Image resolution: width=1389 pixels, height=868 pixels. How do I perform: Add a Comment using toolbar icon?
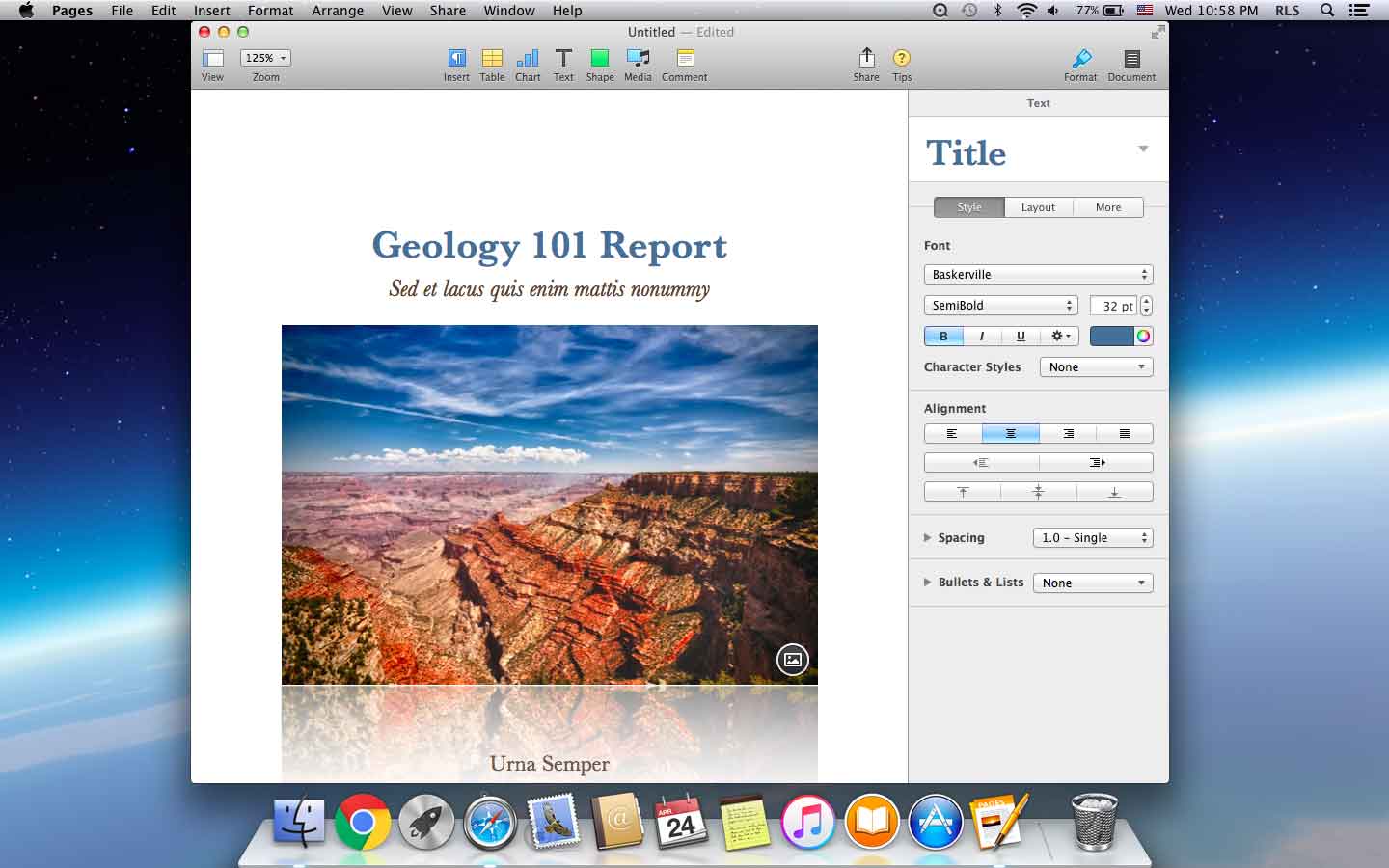point(685,59)
